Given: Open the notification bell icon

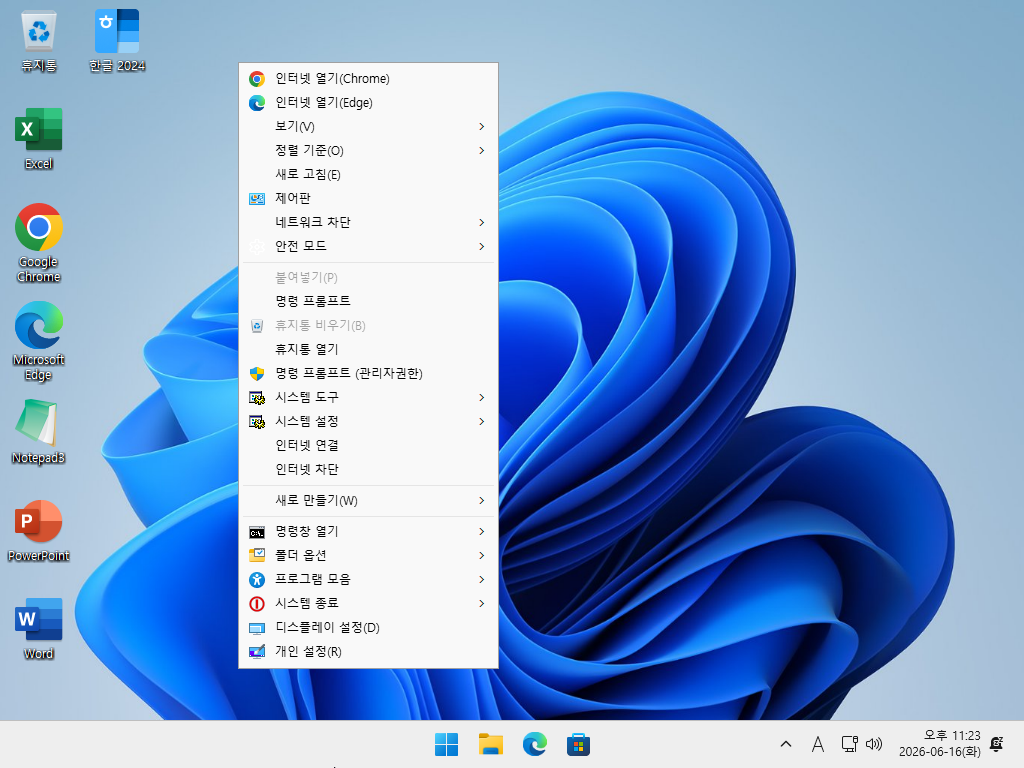Looking at the screenshot, I should click(x=997, y=744).
